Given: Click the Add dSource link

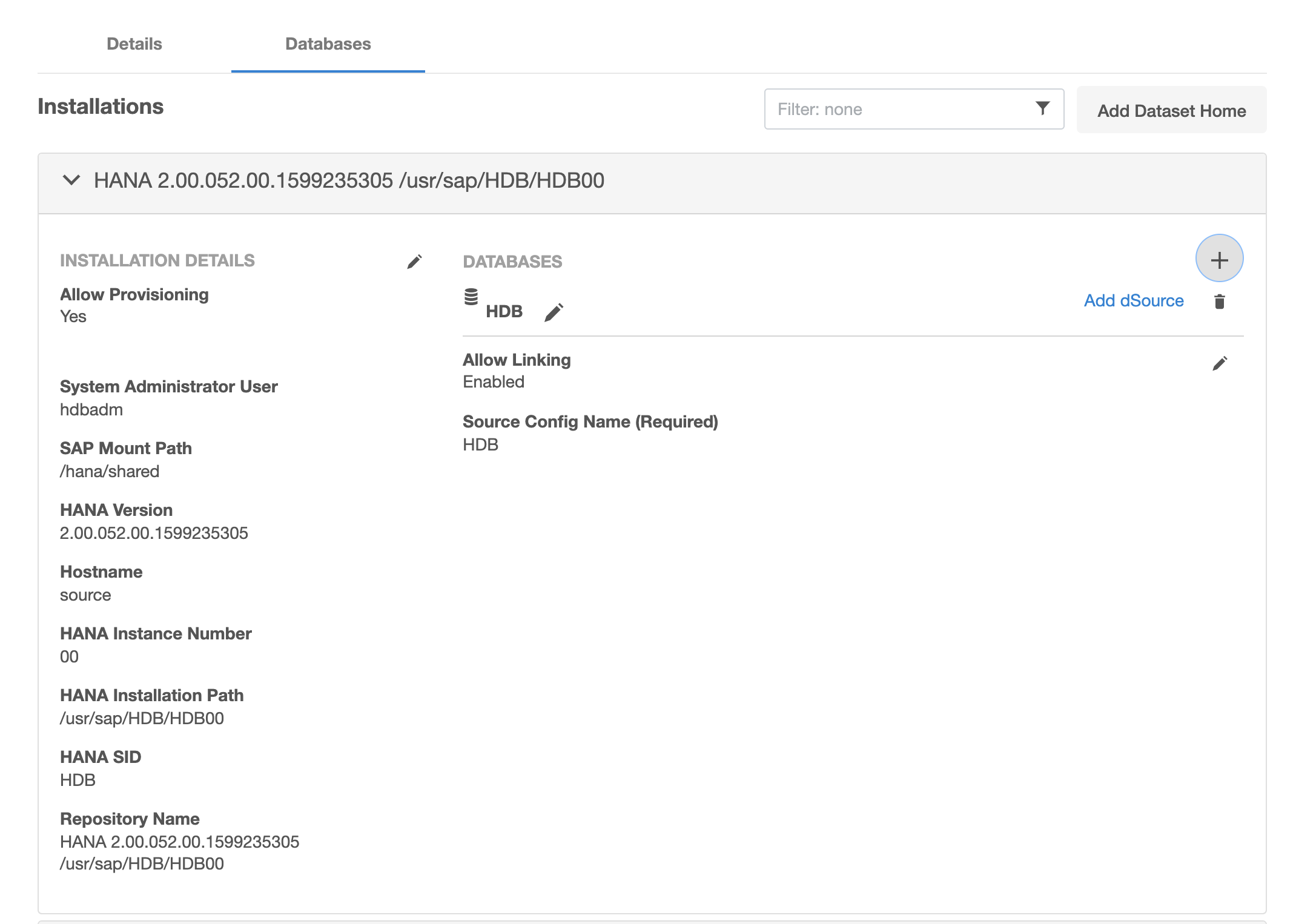Looking at the screenshot, I should pyautogui.click(x=1133, y=301).
